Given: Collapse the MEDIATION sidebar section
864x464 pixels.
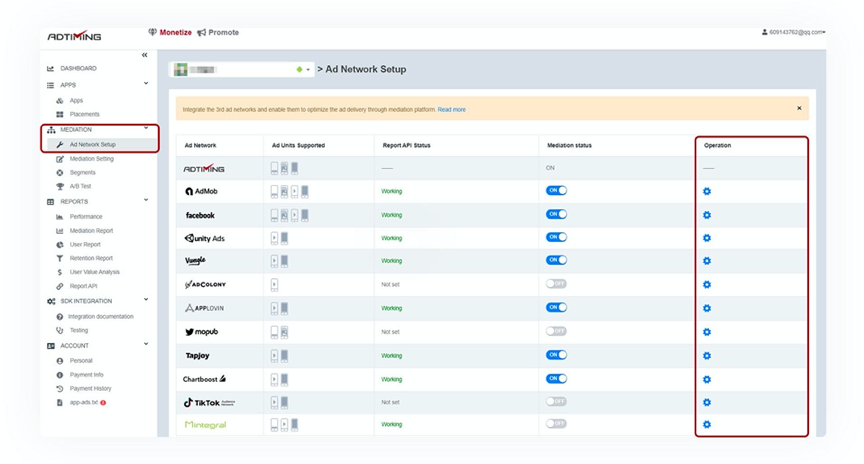Looking at the screenshot, I should [x=146, y=129].
